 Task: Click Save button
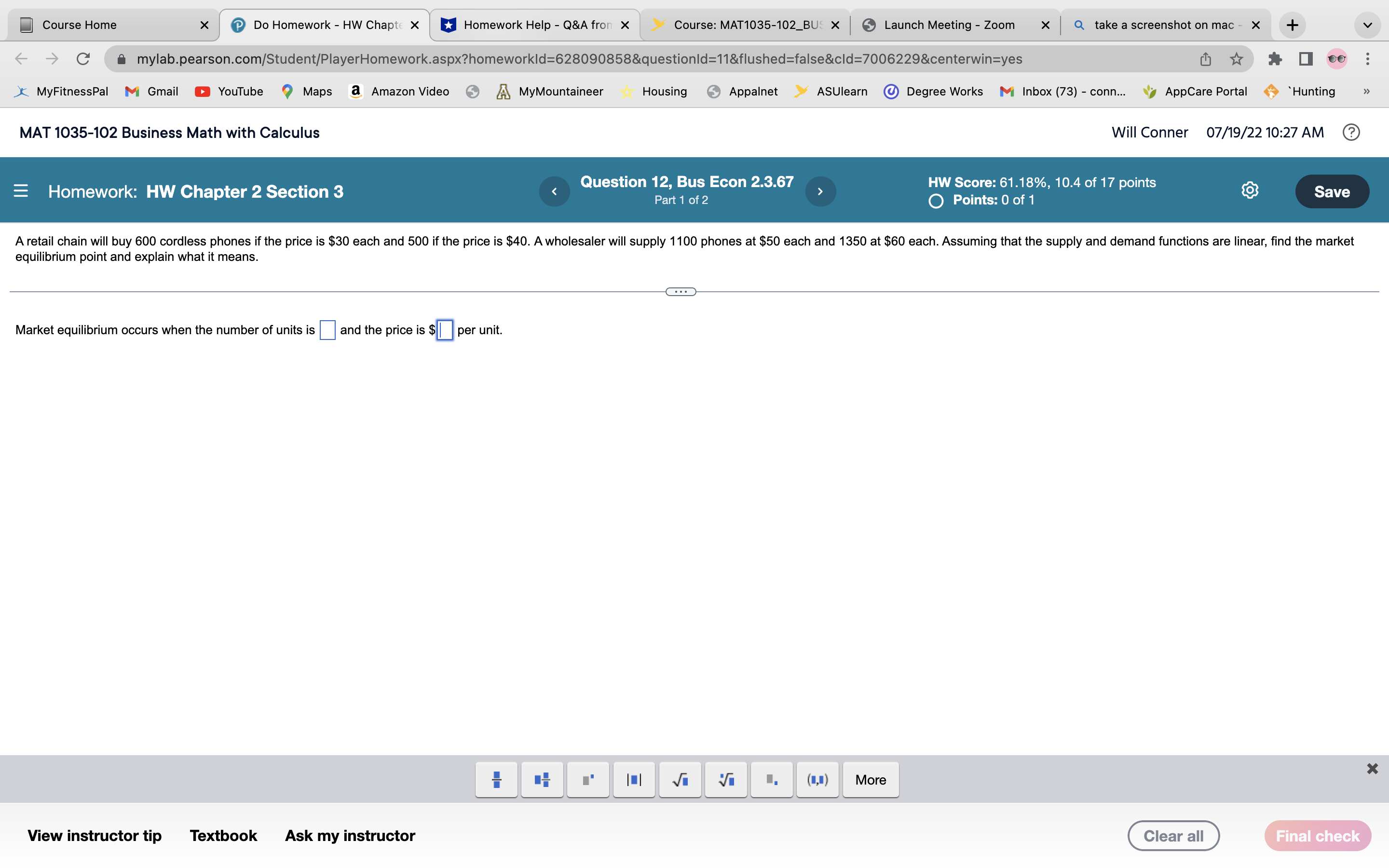pyautogui.click(x=1332, y=191)
